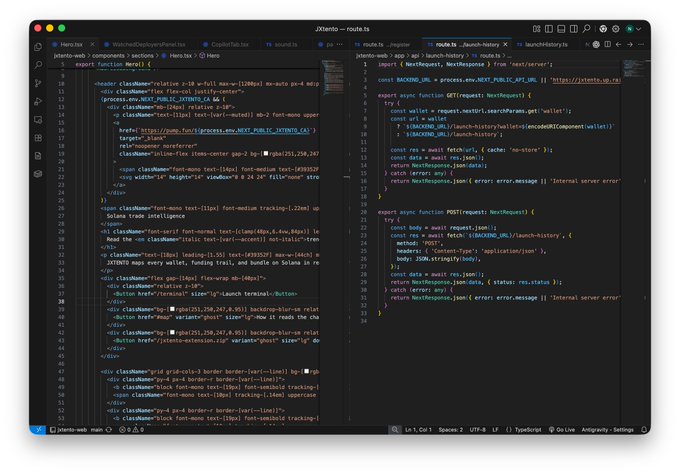The image size is (680, 473).
Task: Click the Hero symbol breadcrumb
Action: pos(209,55)
